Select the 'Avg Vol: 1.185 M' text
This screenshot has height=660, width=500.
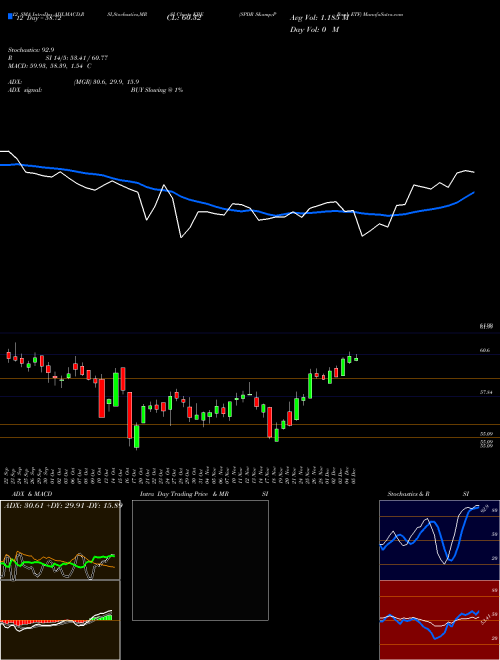click(319, 18)
